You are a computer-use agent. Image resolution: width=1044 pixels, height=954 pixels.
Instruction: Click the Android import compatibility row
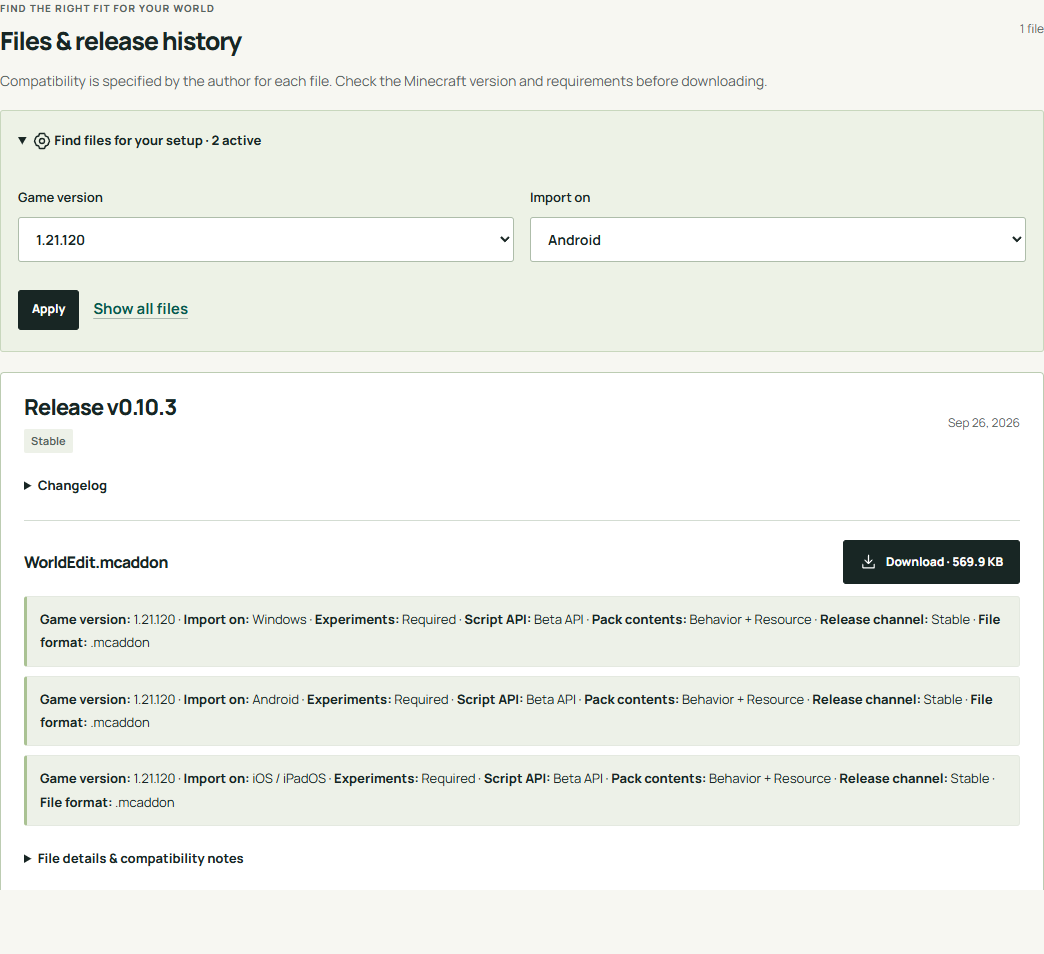[522, 711]
